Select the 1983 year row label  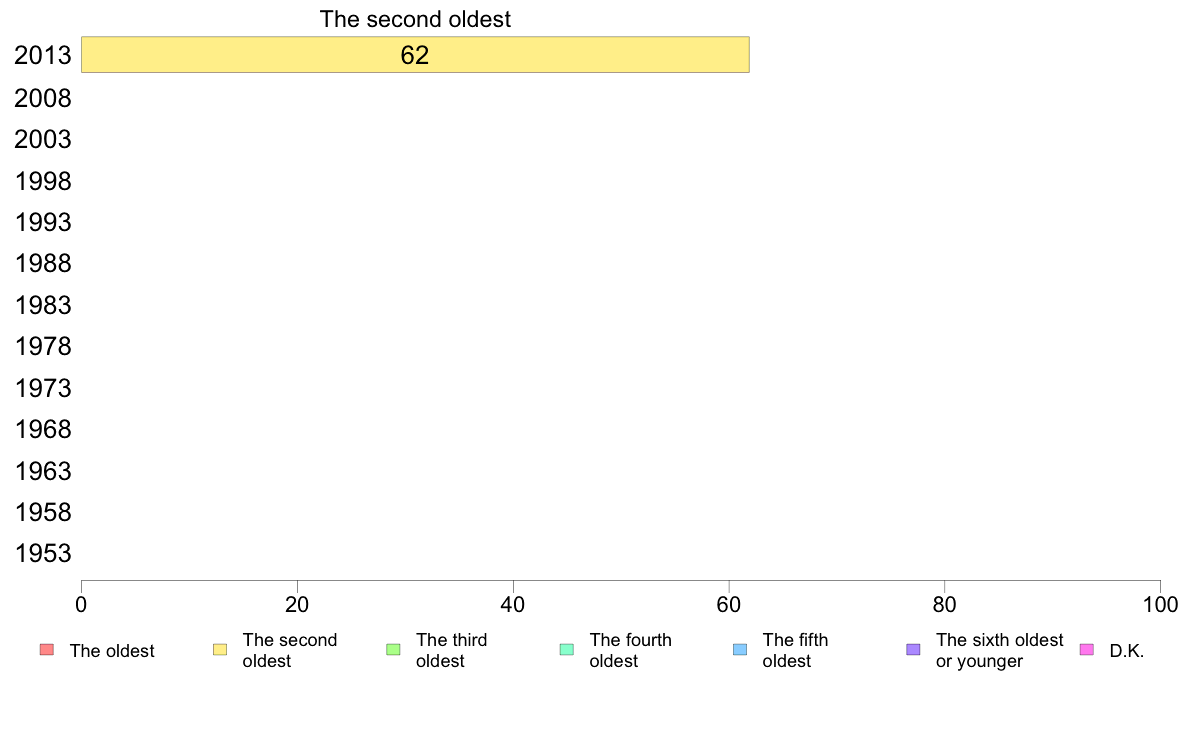tap(43, 305)
